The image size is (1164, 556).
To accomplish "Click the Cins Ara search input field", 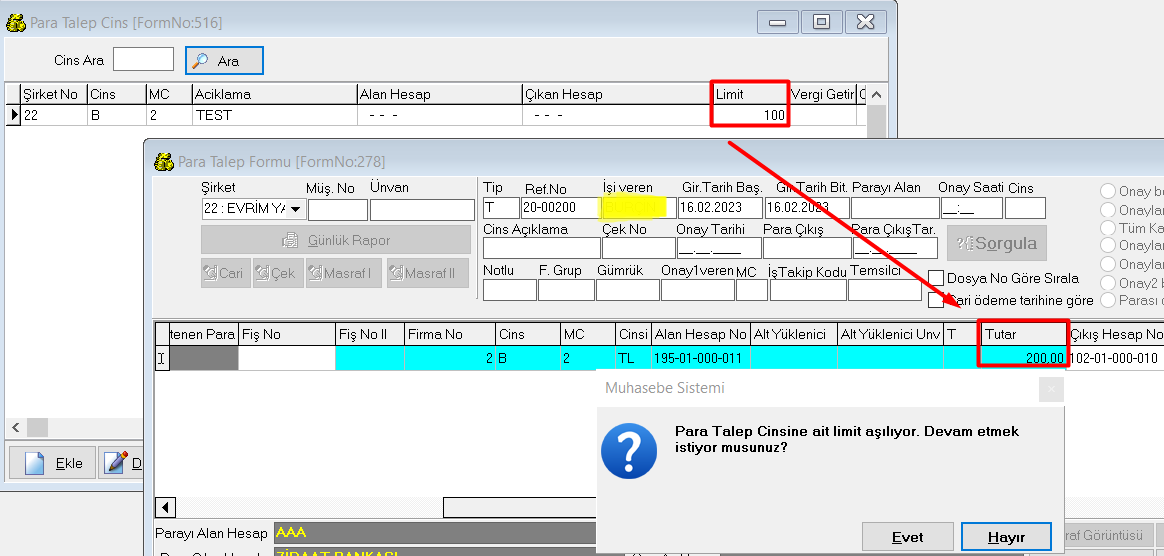I will click(143, 60).
